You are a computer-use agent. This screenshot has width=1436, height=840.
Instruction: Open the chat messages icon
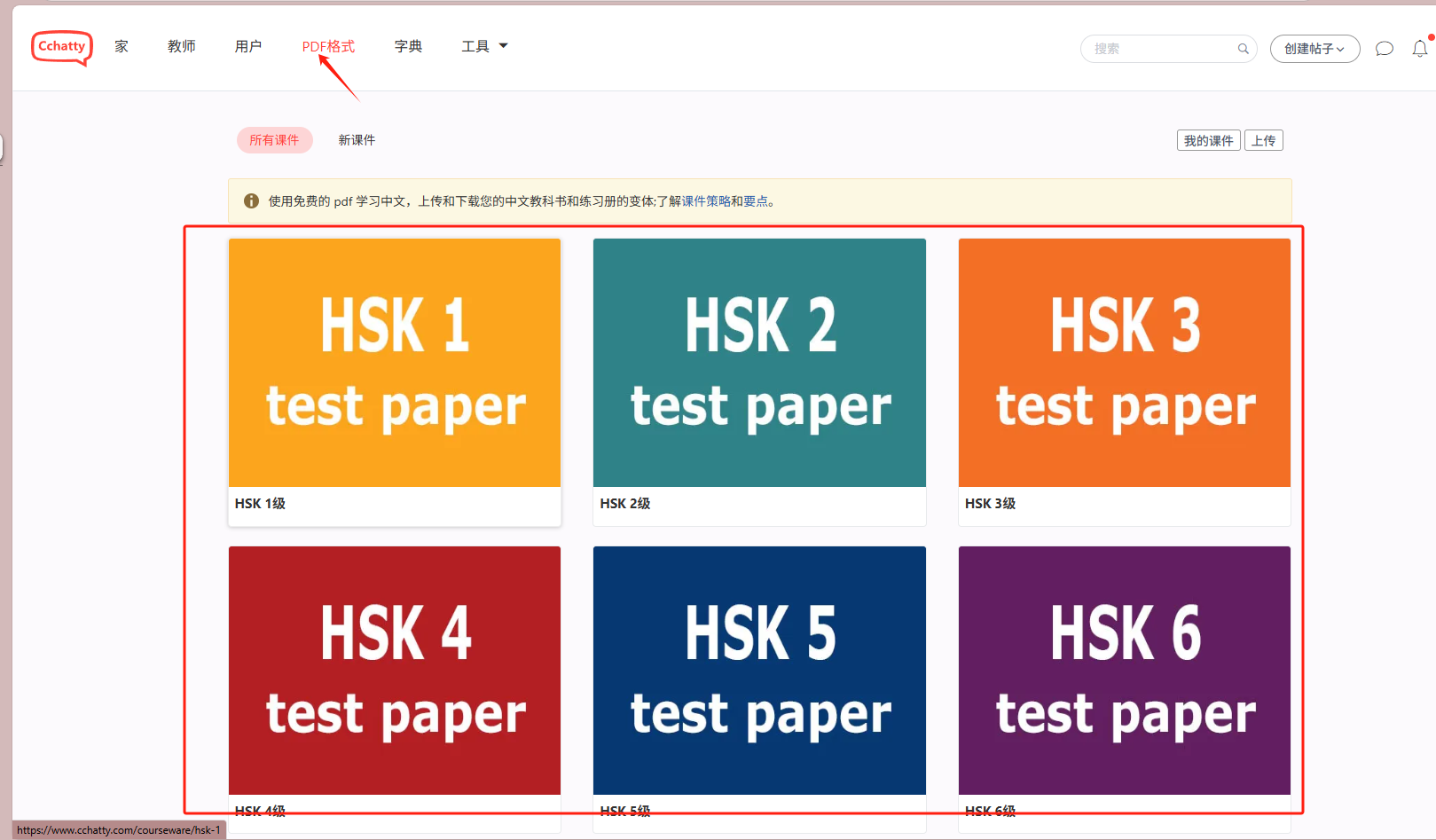point(1384,49)
